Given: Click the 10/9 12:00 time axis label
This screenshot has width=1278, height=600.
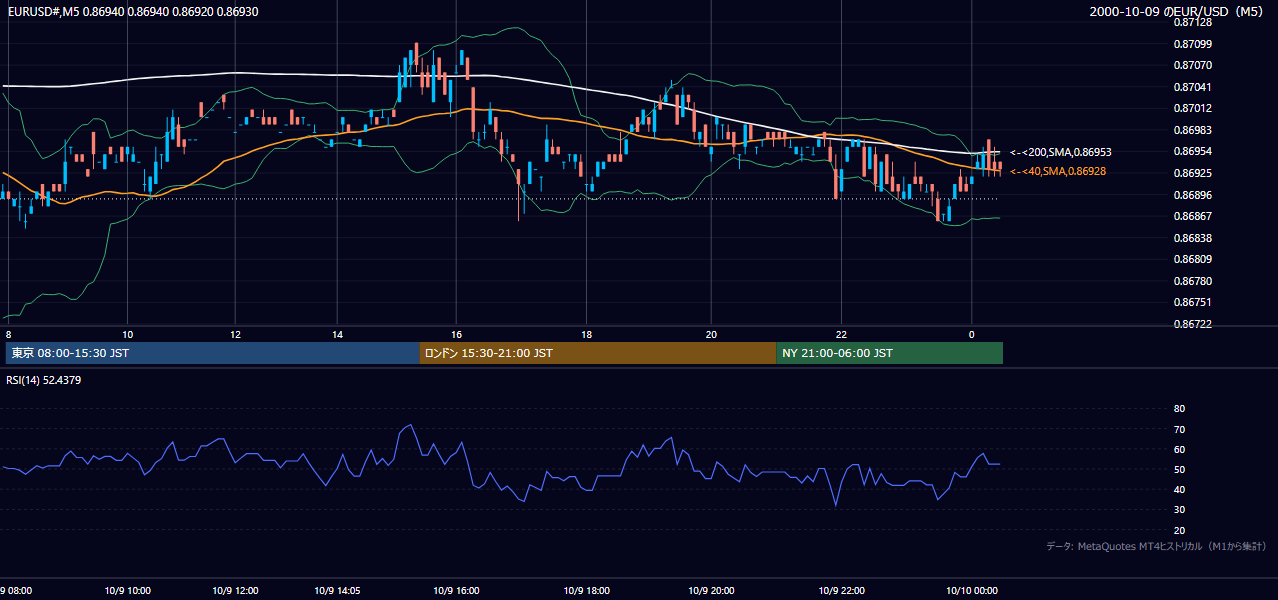Looking at the screenshot, I should [237, 591].
